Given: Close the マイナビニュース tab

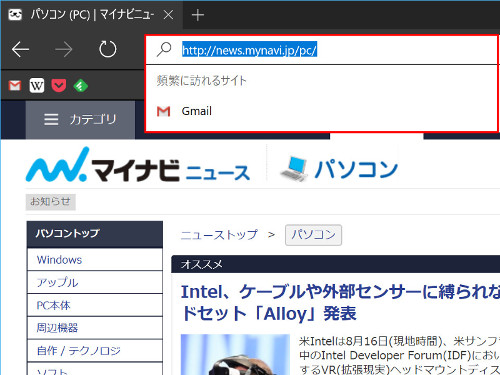Looking at the screenshot, I should click(x=169, y=15).
